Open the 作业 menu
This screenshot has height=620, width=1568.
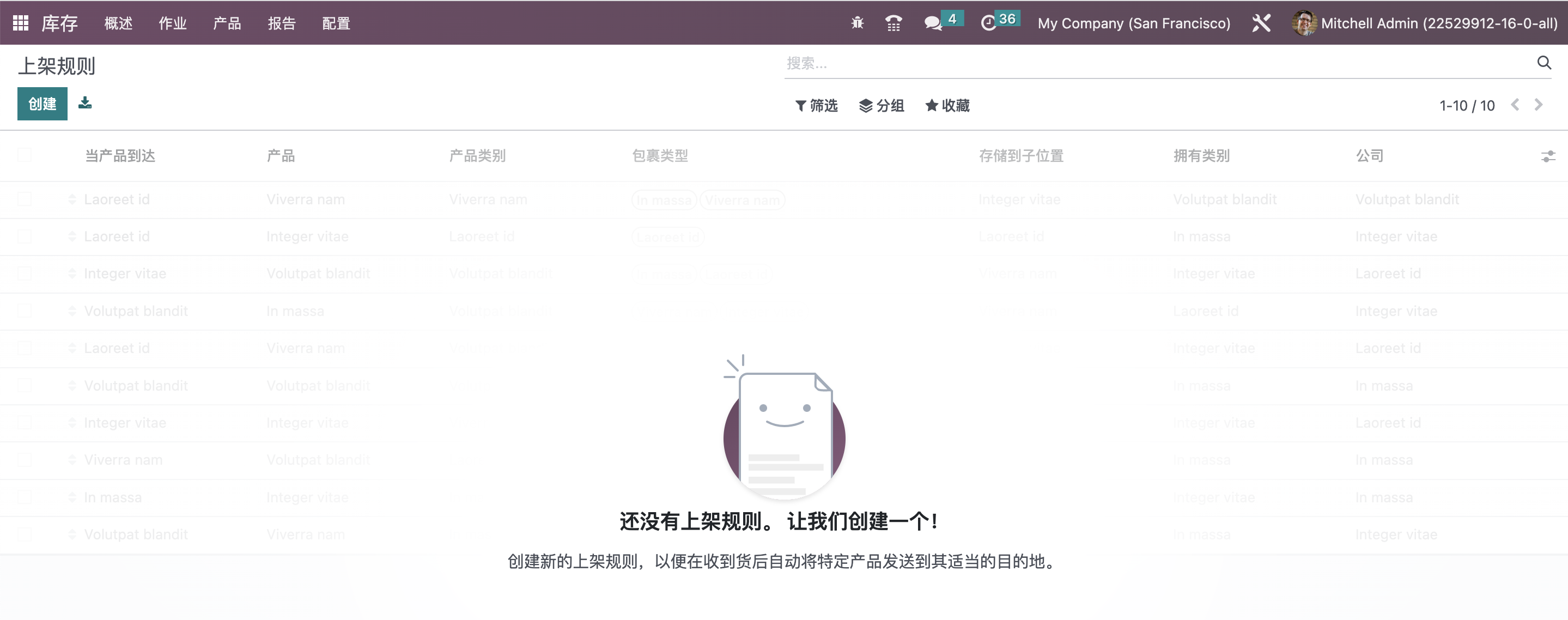tap(172, 23)
